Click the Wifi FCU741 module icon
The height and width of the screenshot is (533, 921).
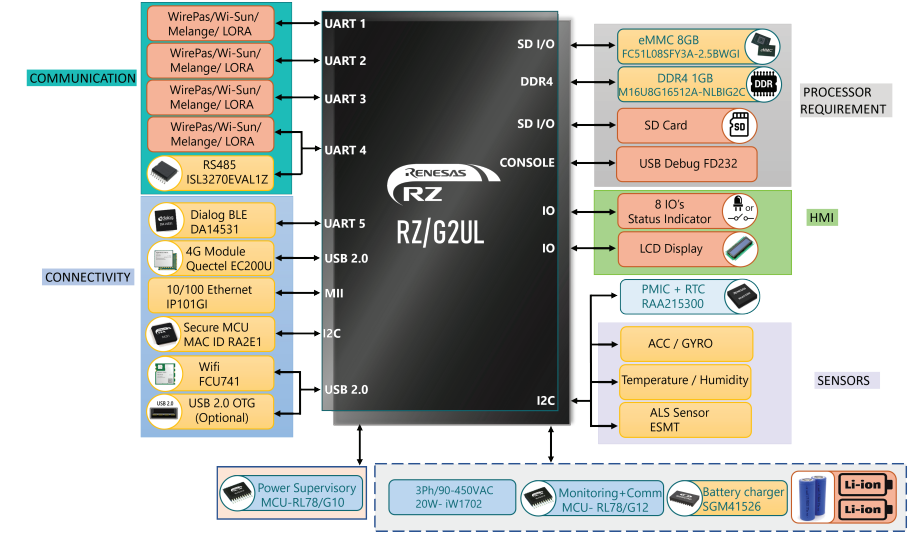pyautogui.click(x=164, y=373)
